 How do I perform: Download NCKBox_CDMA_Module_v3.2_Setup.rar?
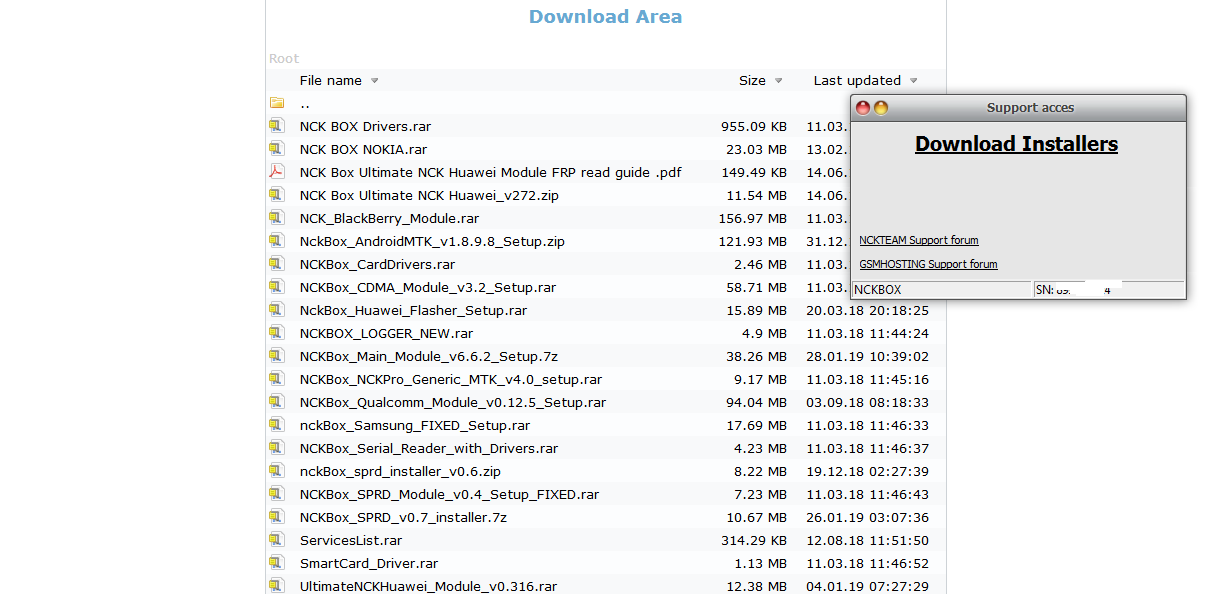click(x=428, y=288)
